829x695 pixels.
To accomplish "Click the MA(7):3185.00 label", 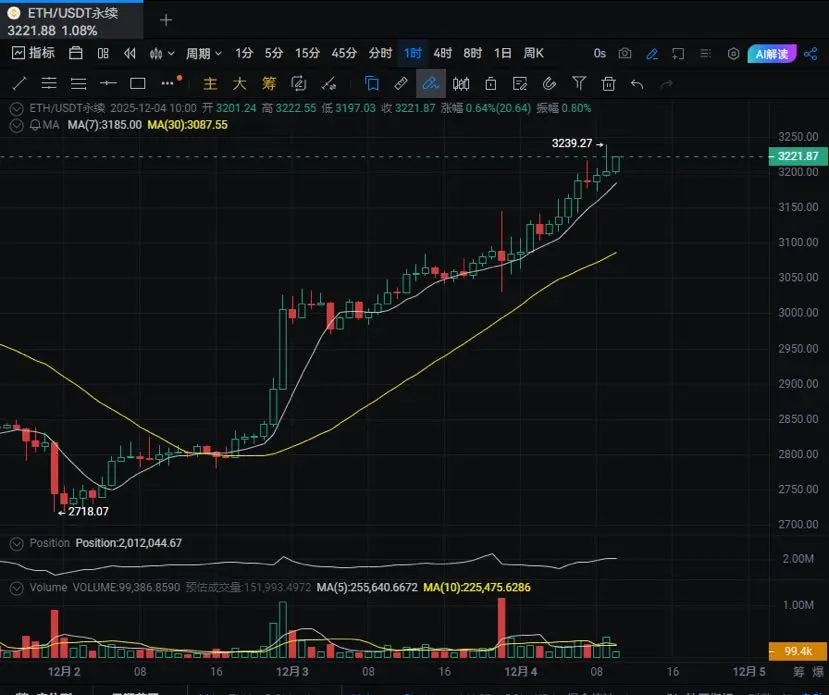I will coord(105,125).
